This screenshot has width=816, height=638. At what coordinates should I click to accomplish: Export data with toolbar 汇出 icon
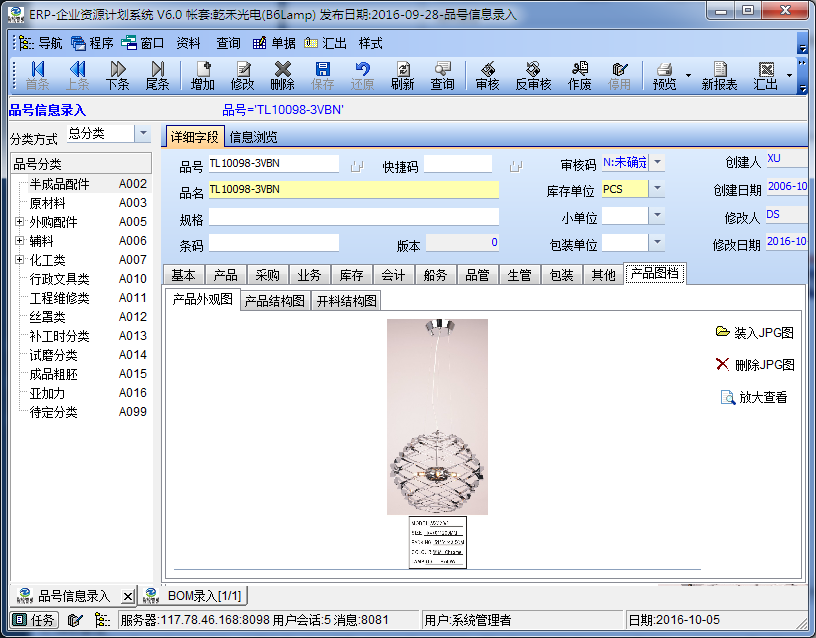pyautogui.click(x=766, y=76)
